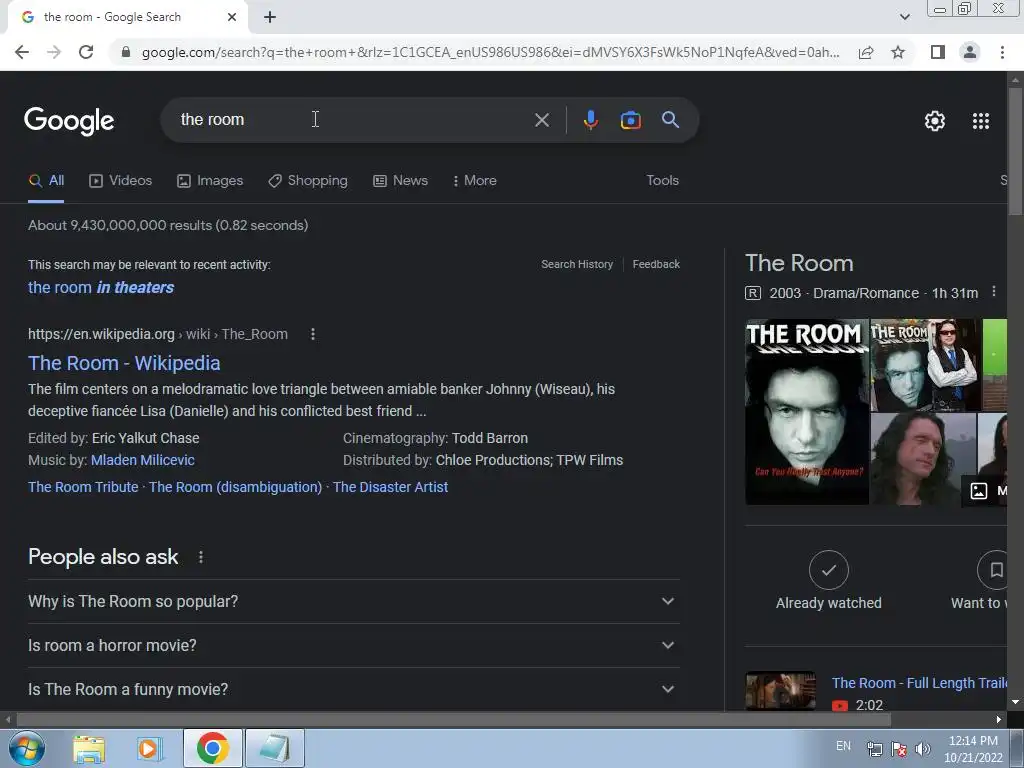Image resolution: width=1024 pixels, height=768 pixels.
Task: Expand 'Why is The Room so popular?'
Action: [x=353, y=601]
